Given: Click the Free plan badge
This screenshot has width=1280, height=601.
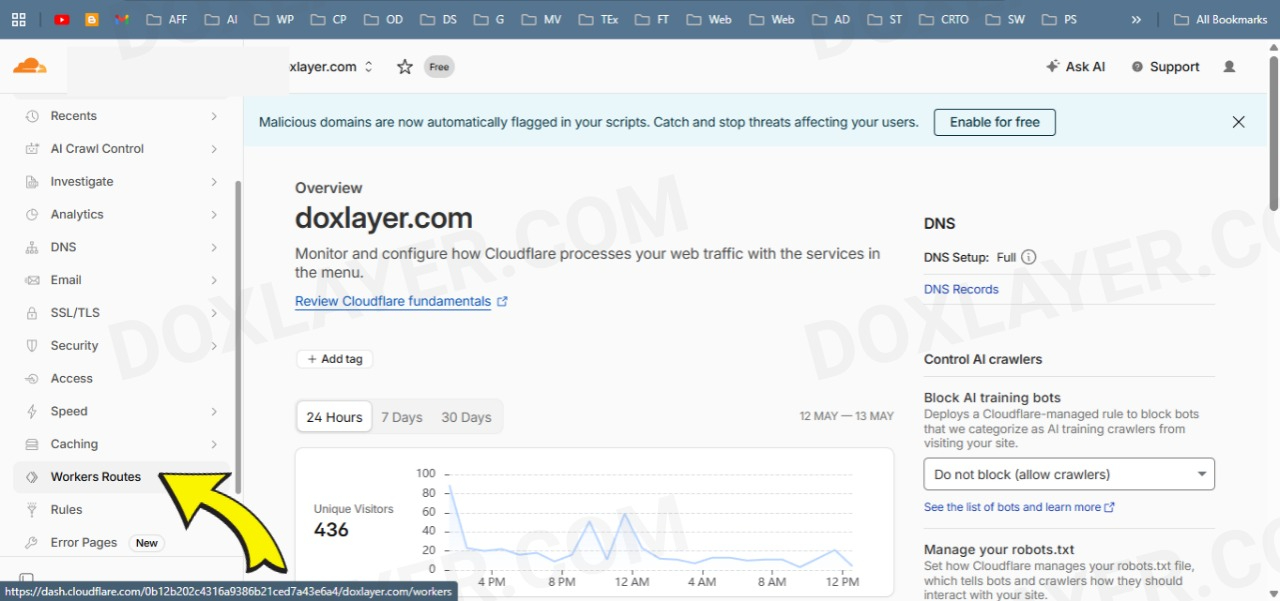Looking at the screenshot, I should coord(439,67).
